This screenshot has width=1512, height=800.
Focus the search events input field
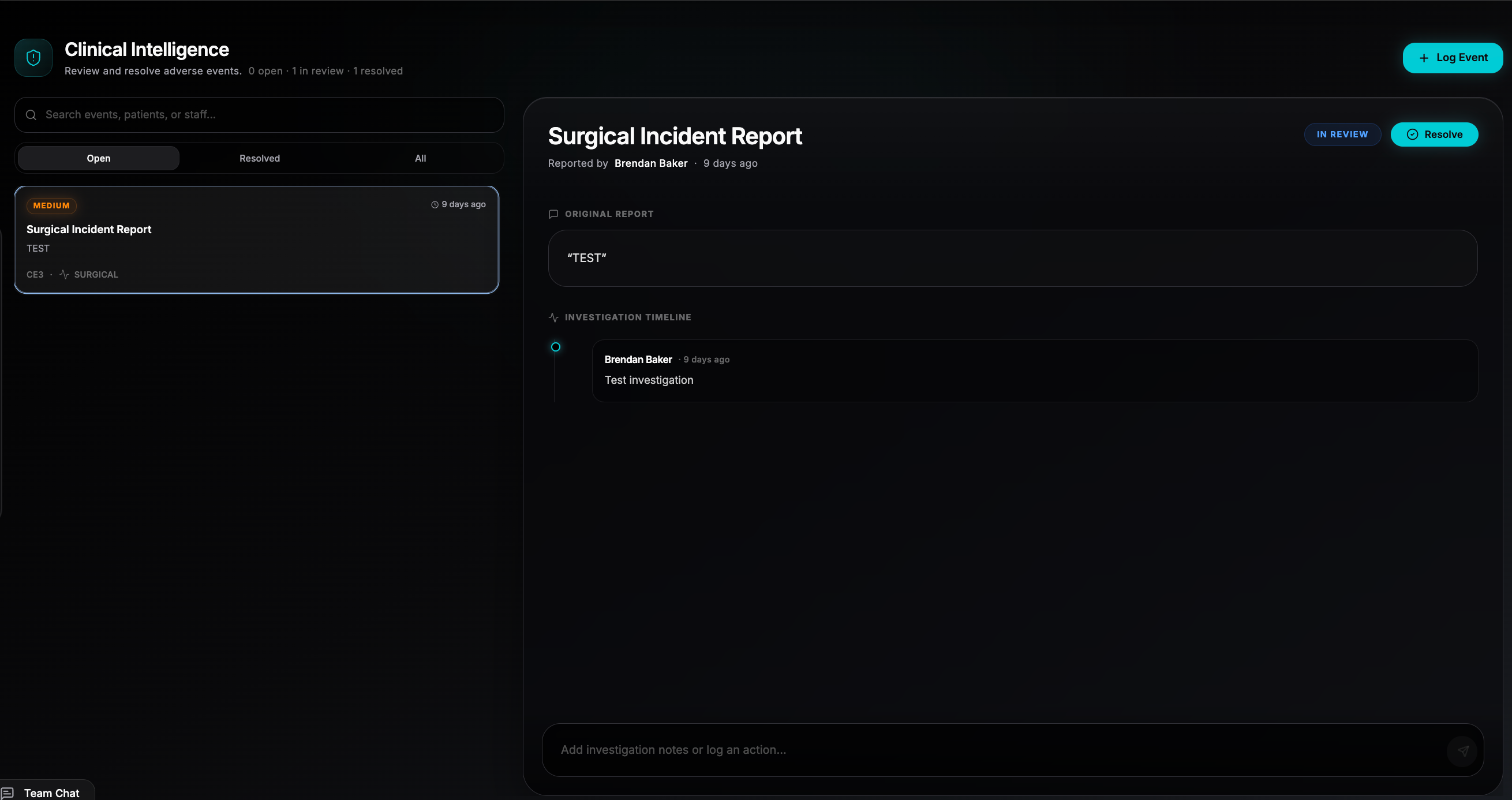coord(259,114)
